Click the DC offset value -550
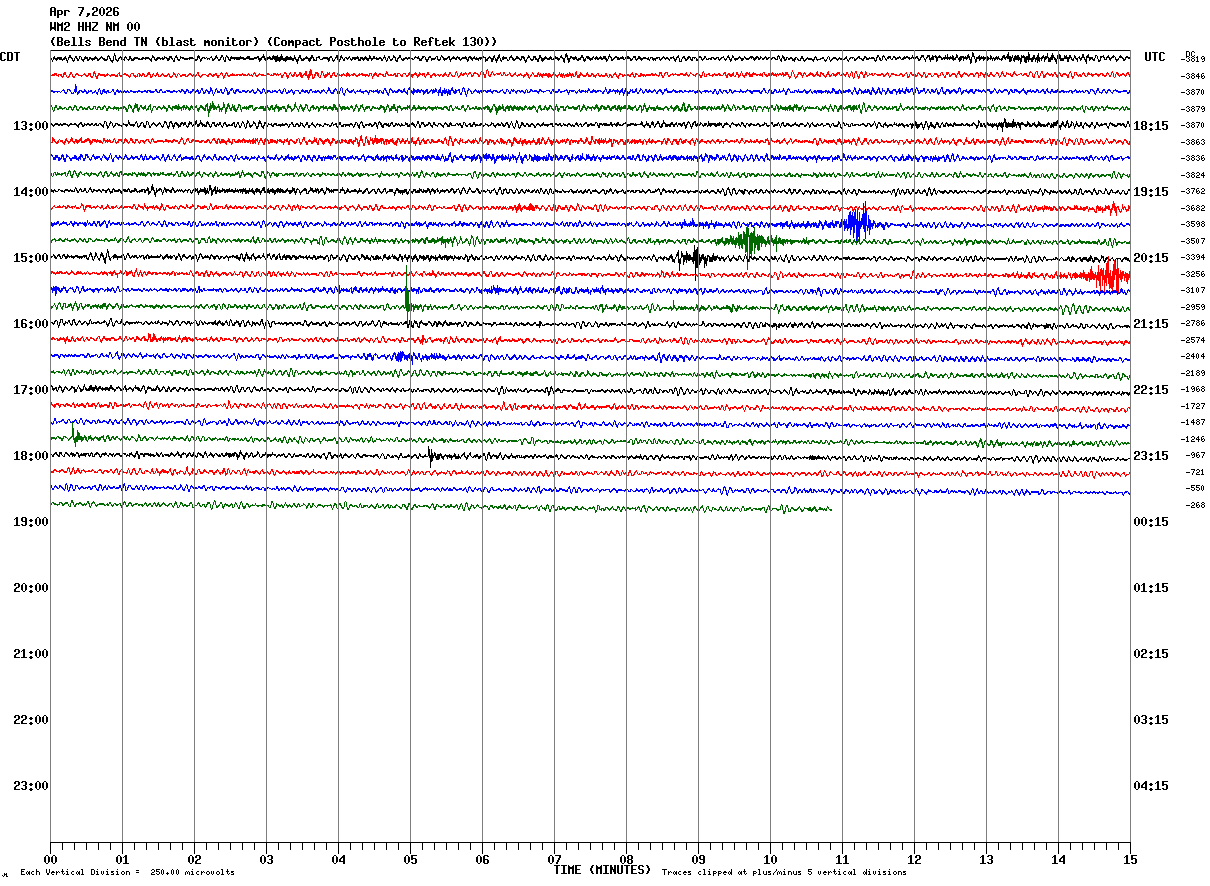Viewport: 1210px width, 886px height. click(x=1196, y=488)
